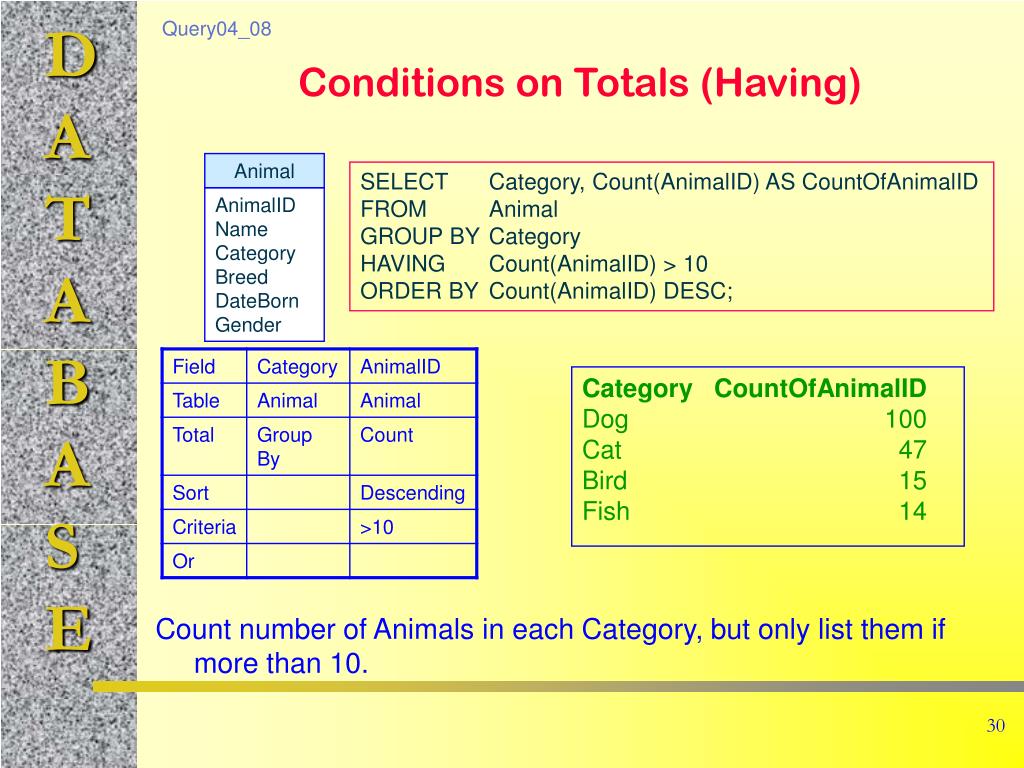Pick "Category" in the Animal field list
The width and height of the screenshot is (1024, 768).
click(x=255, y=253)
